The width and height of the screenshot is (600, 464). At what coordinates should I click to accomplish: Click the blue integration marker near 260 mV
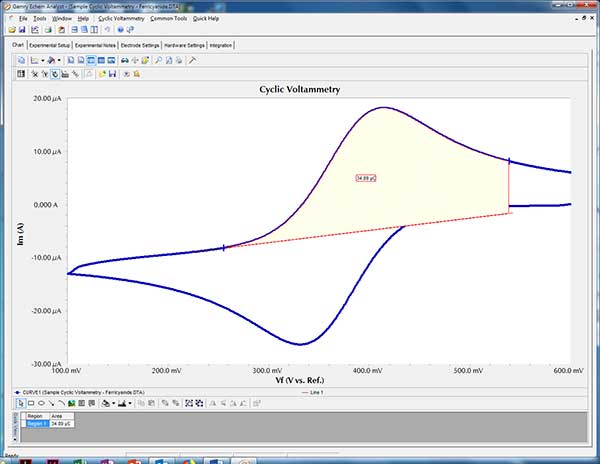click(223, 248)
